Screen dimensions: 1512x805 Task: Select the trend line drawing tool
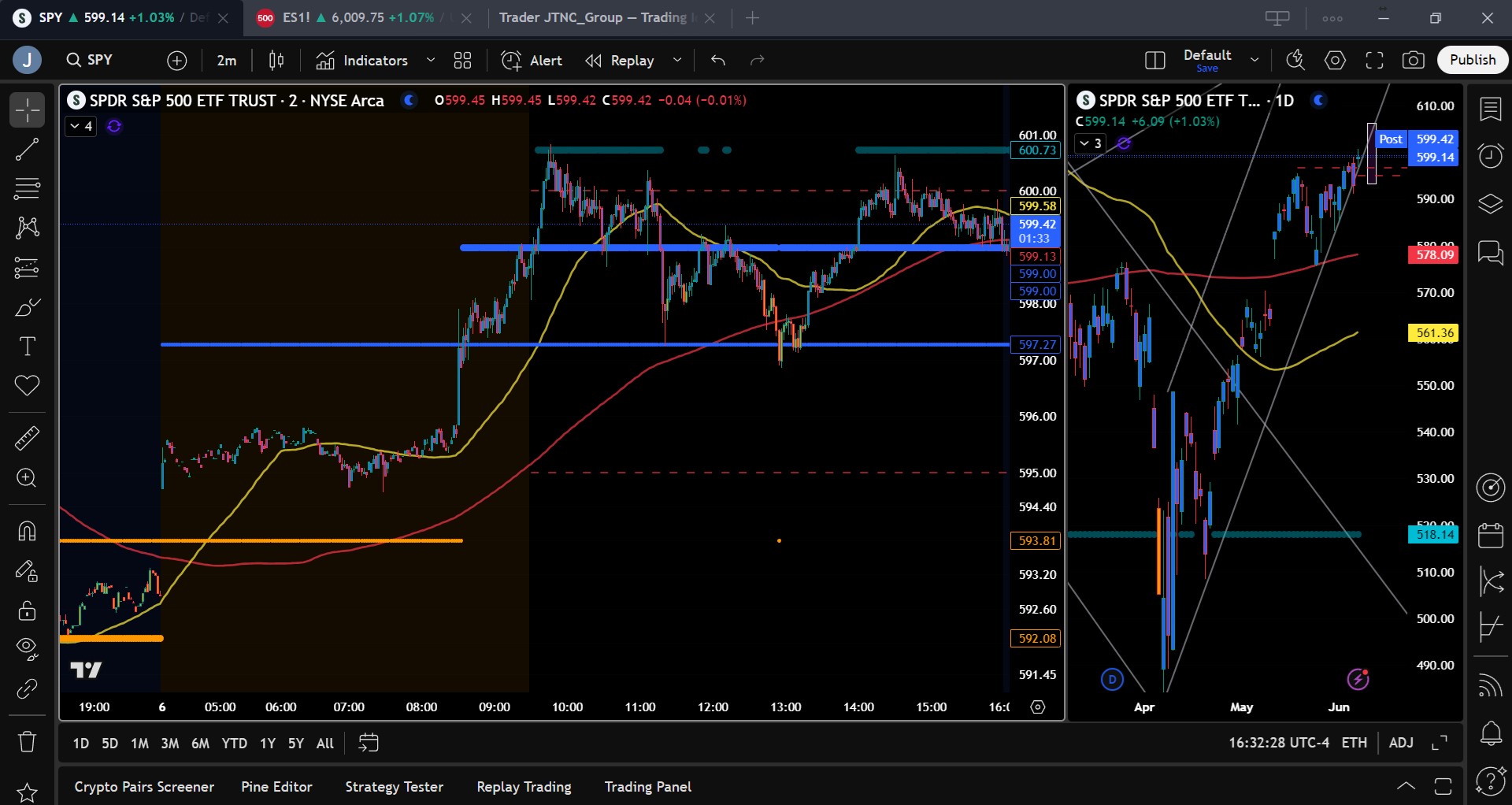point(27,150)
